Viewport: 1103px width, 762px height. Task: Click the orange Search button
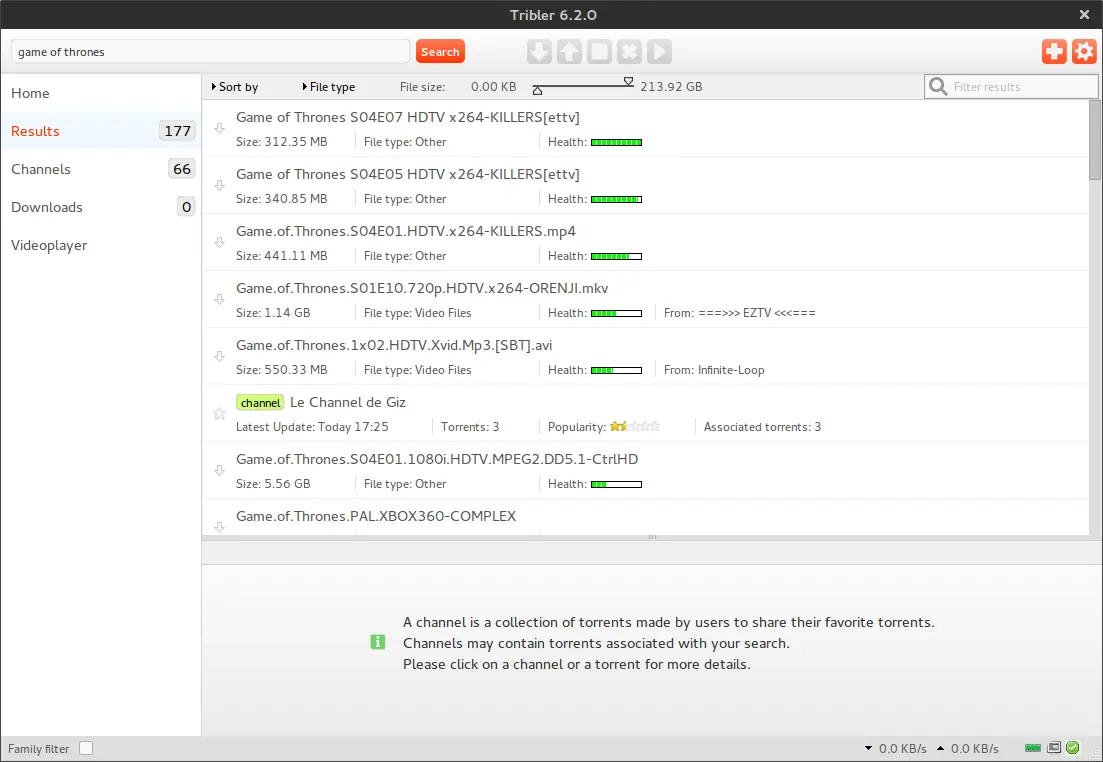[440, 51]
